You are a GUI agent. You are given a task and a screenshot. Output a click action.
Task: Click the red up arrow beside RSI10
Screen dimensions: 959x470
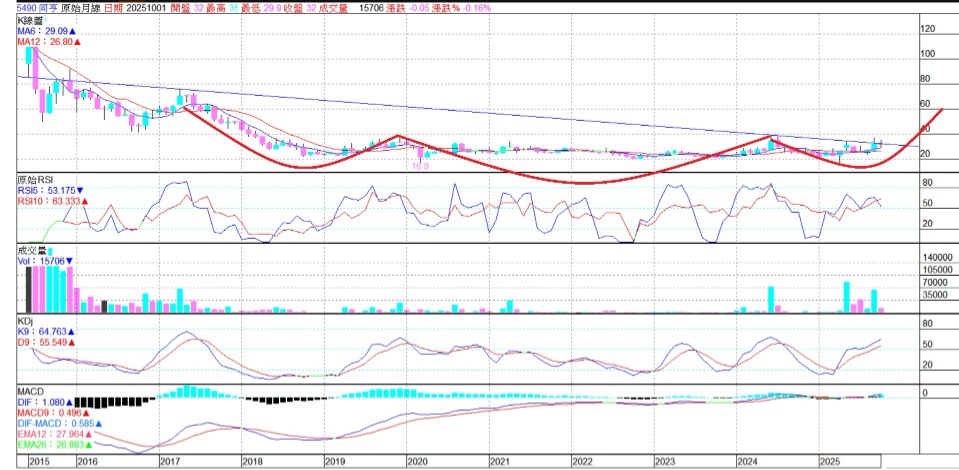[x=86, y=201]
